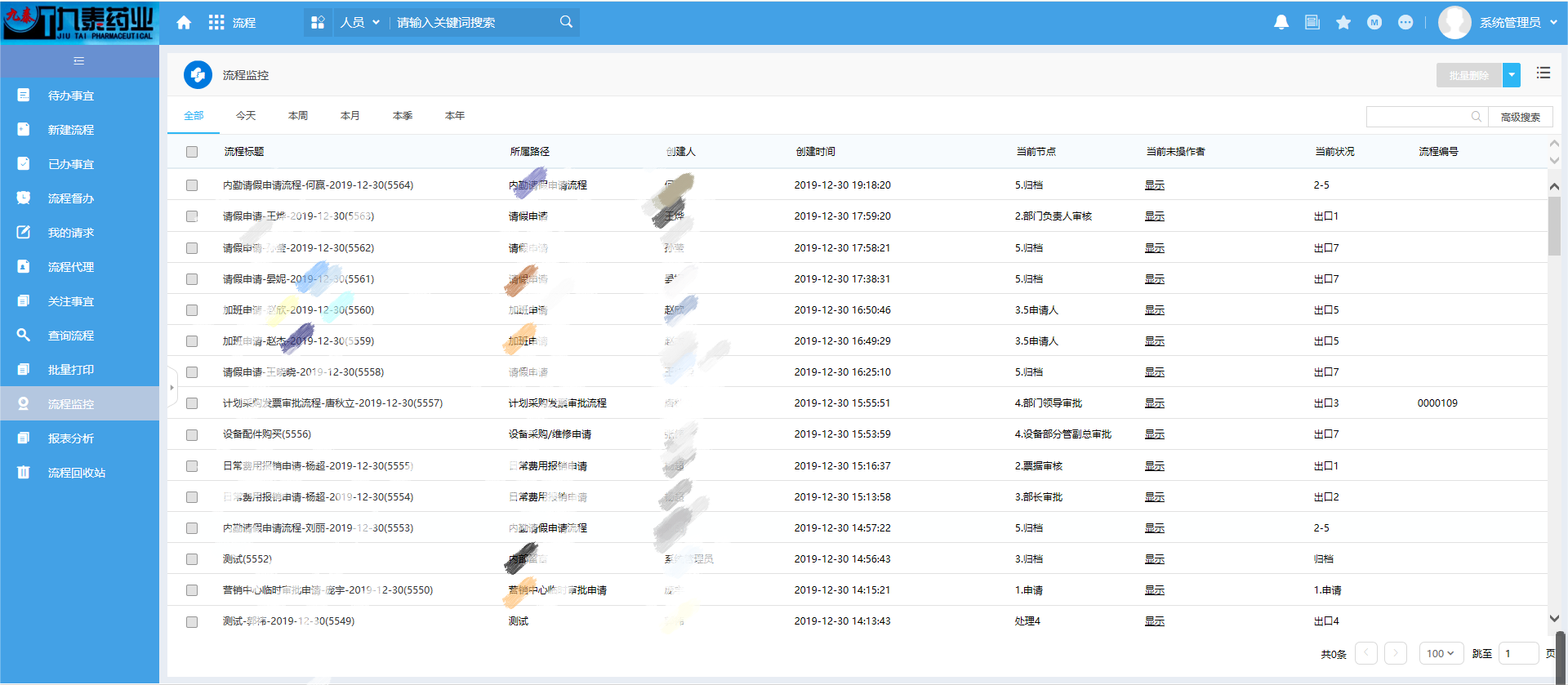
Task: Click 显示 link in the 0000109 row
Action: pos(1155,403)
